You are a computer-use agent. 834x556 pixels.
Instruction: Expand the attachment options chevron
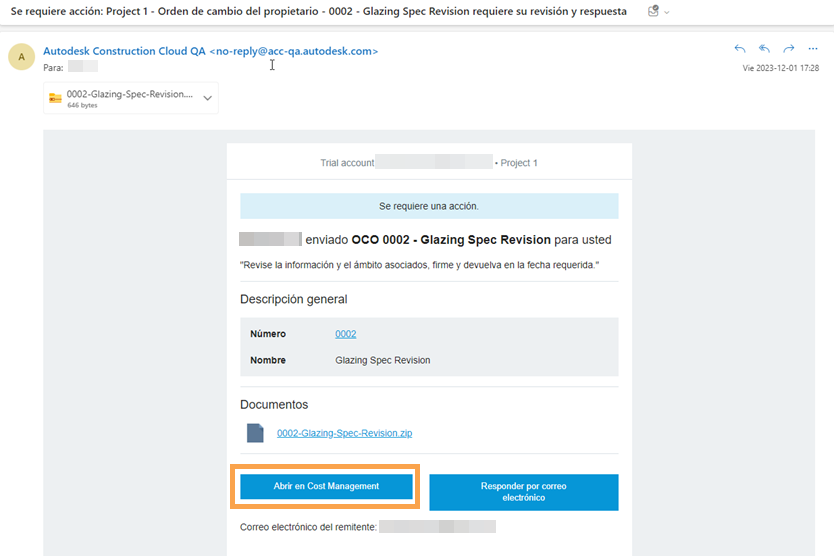207,98
